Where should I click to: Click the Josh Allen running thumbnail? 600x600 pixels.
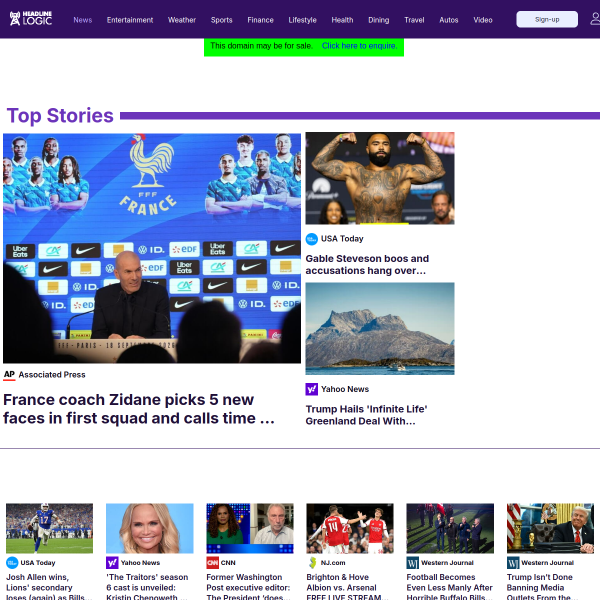click(x=49, y=528)
